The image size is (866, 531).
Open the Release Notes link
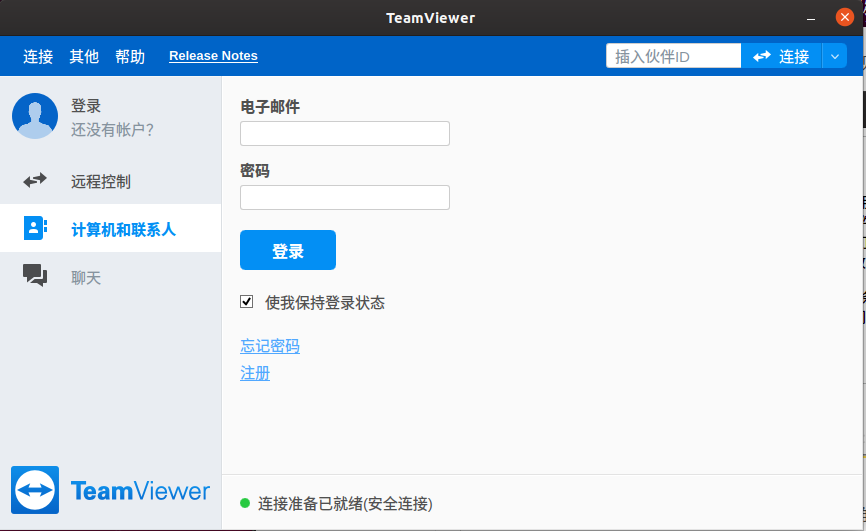[x=213, y=56]
